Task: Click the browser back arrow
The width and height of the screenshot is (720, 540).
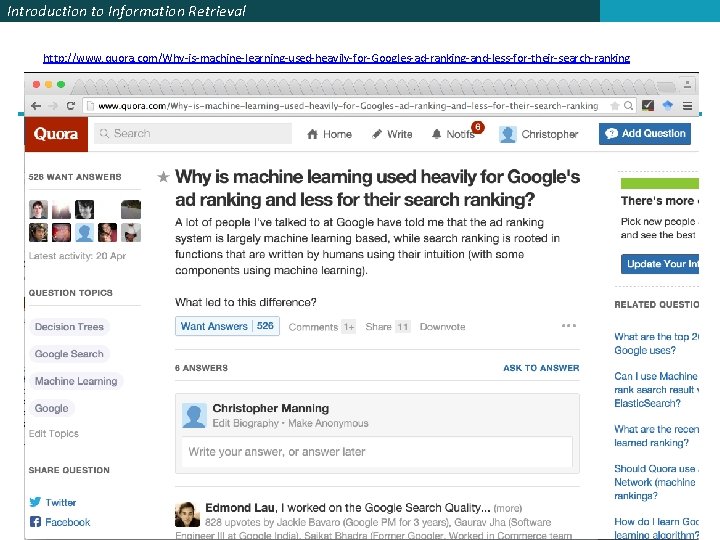Action: (x=36, y=106)
